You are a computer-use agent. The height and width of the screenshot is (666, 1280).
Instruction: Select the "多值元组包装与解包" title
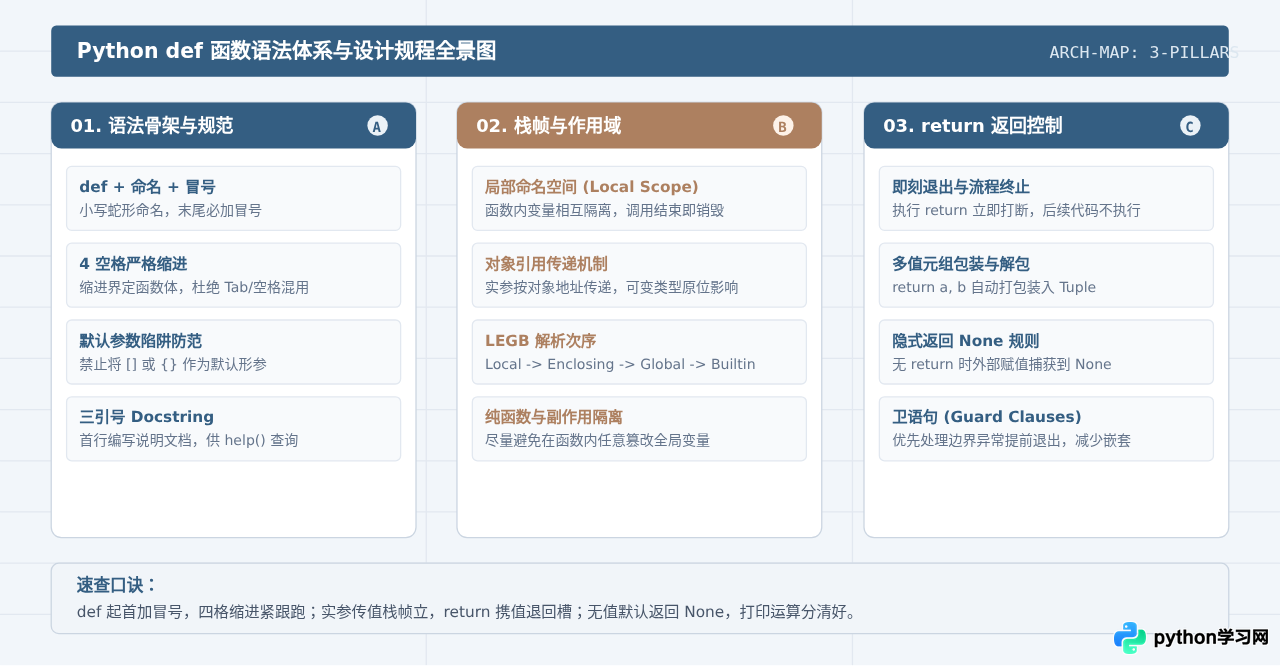tap(961, 264)
